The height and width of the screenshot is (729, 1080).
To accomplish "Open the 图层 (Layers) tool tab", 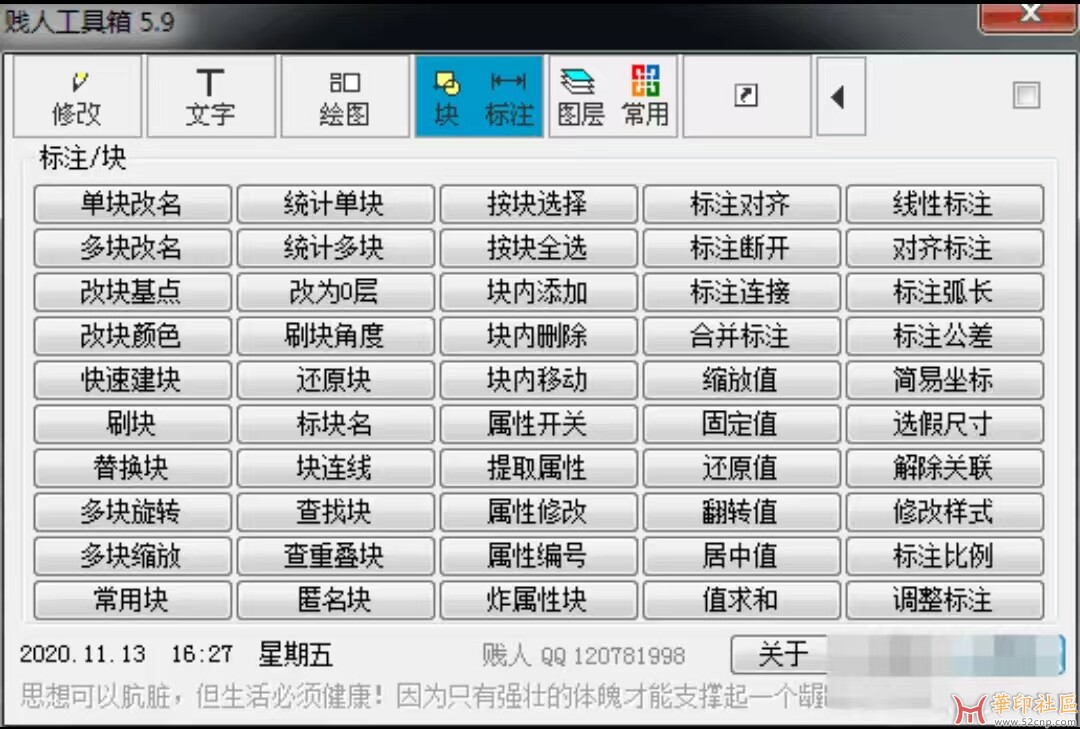I will (581, 97).
